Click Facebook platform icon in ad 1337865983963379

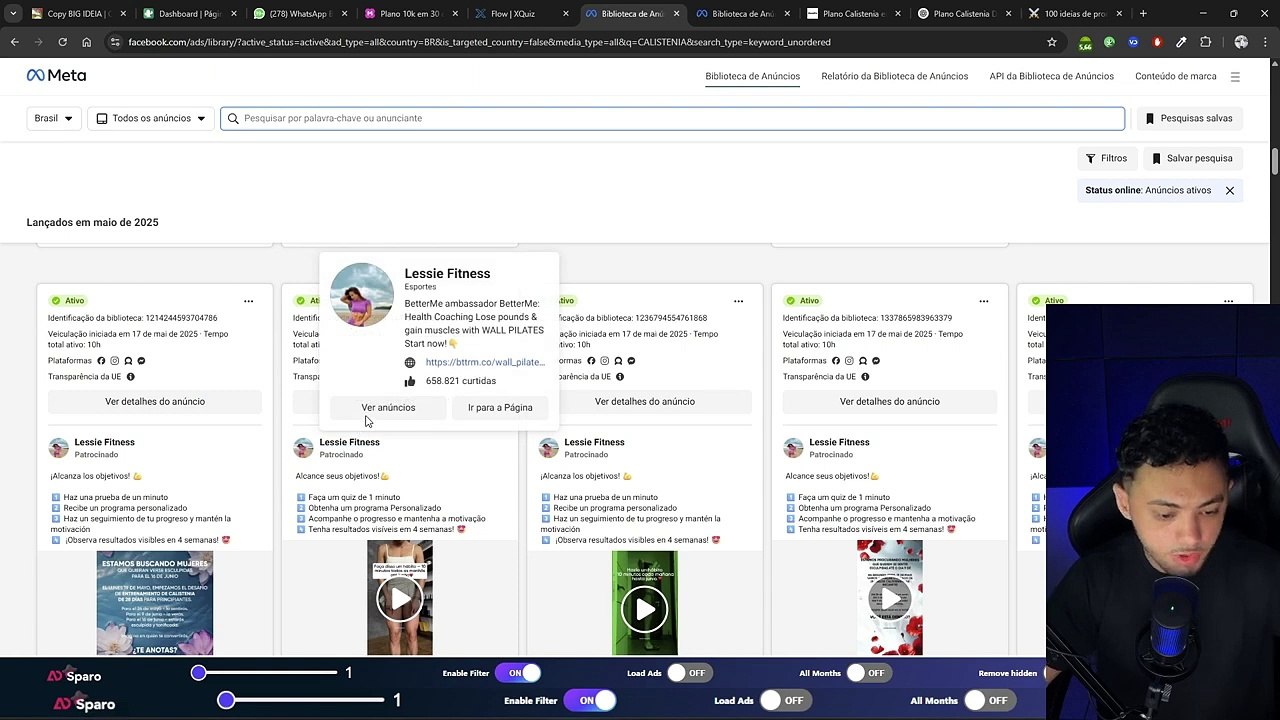click(836, 360)
